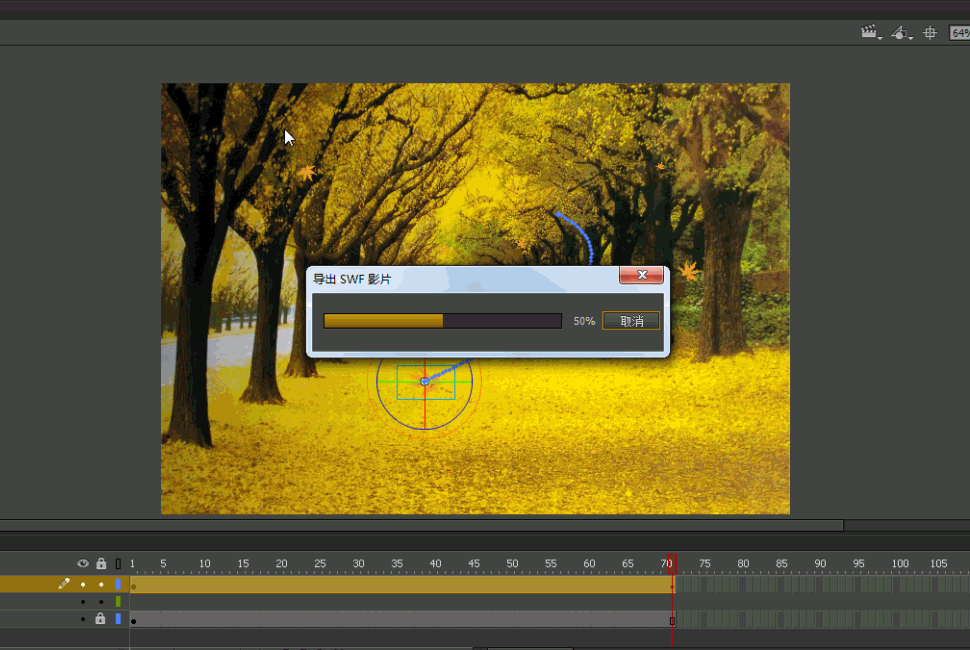
Task: Click the top layer's blue outline swatch
Action: 118,584
